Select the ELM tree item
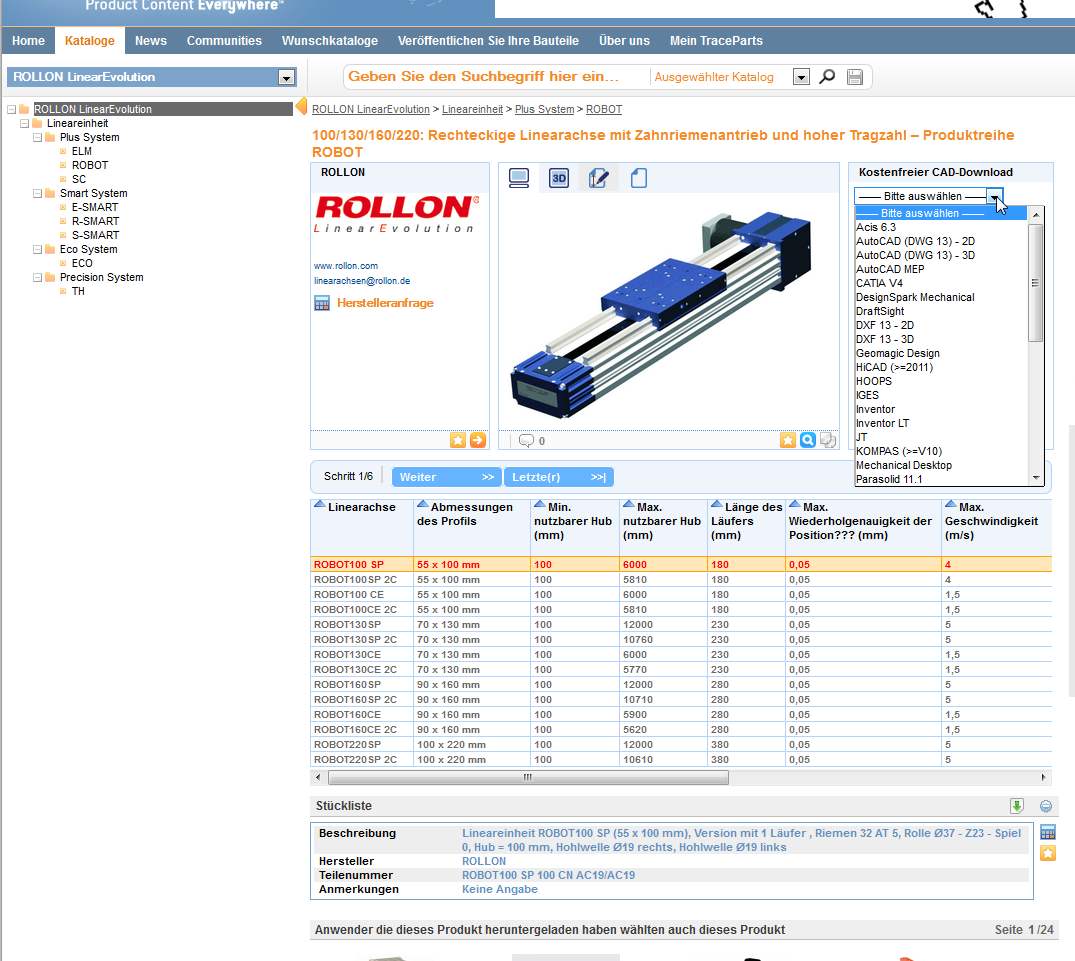The height and width of the screenshot is (961, 1075). 82,151
